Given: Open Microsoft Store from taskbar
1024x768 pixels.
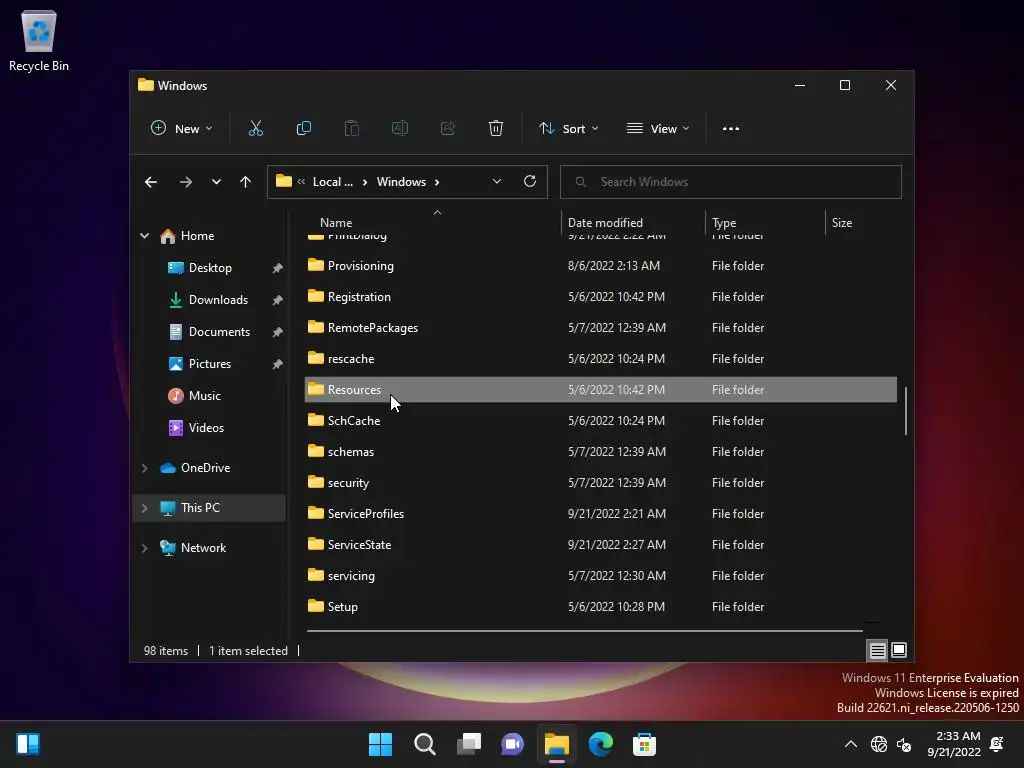Looking at the screenshot, I should (645, 744).
